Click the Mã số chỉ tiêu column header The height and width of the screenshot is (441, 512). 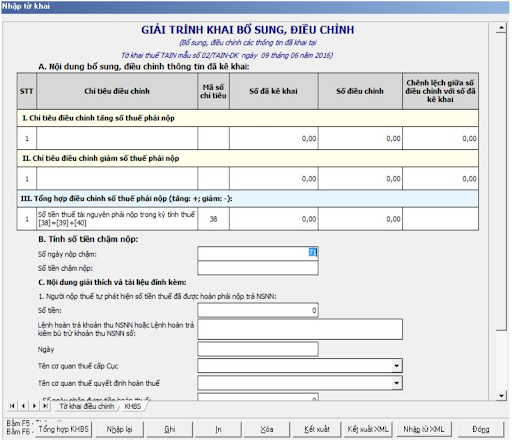pos(213,91)
